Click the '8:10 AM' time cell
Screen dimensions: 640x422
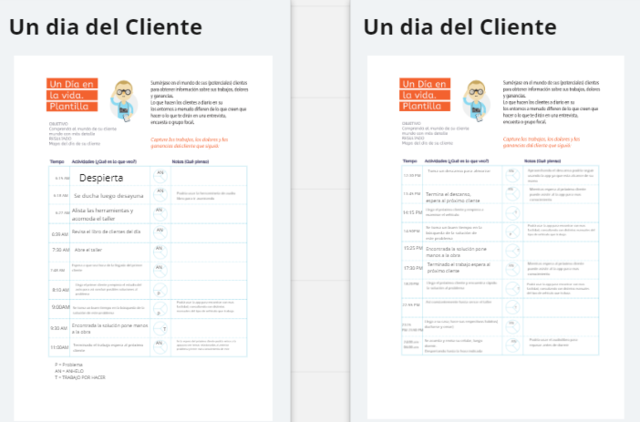[x=60, y=290]
